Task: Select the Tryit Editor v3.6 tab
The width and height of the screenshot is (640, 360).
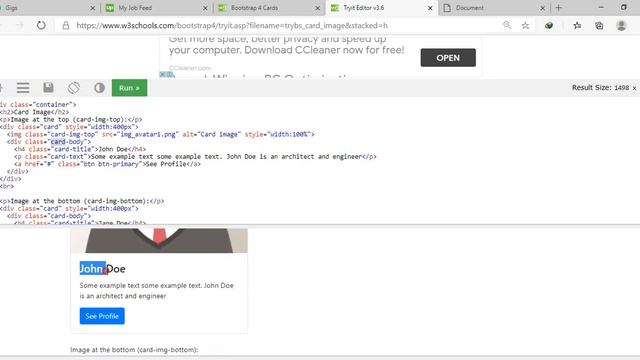Action: click(382, 8)
